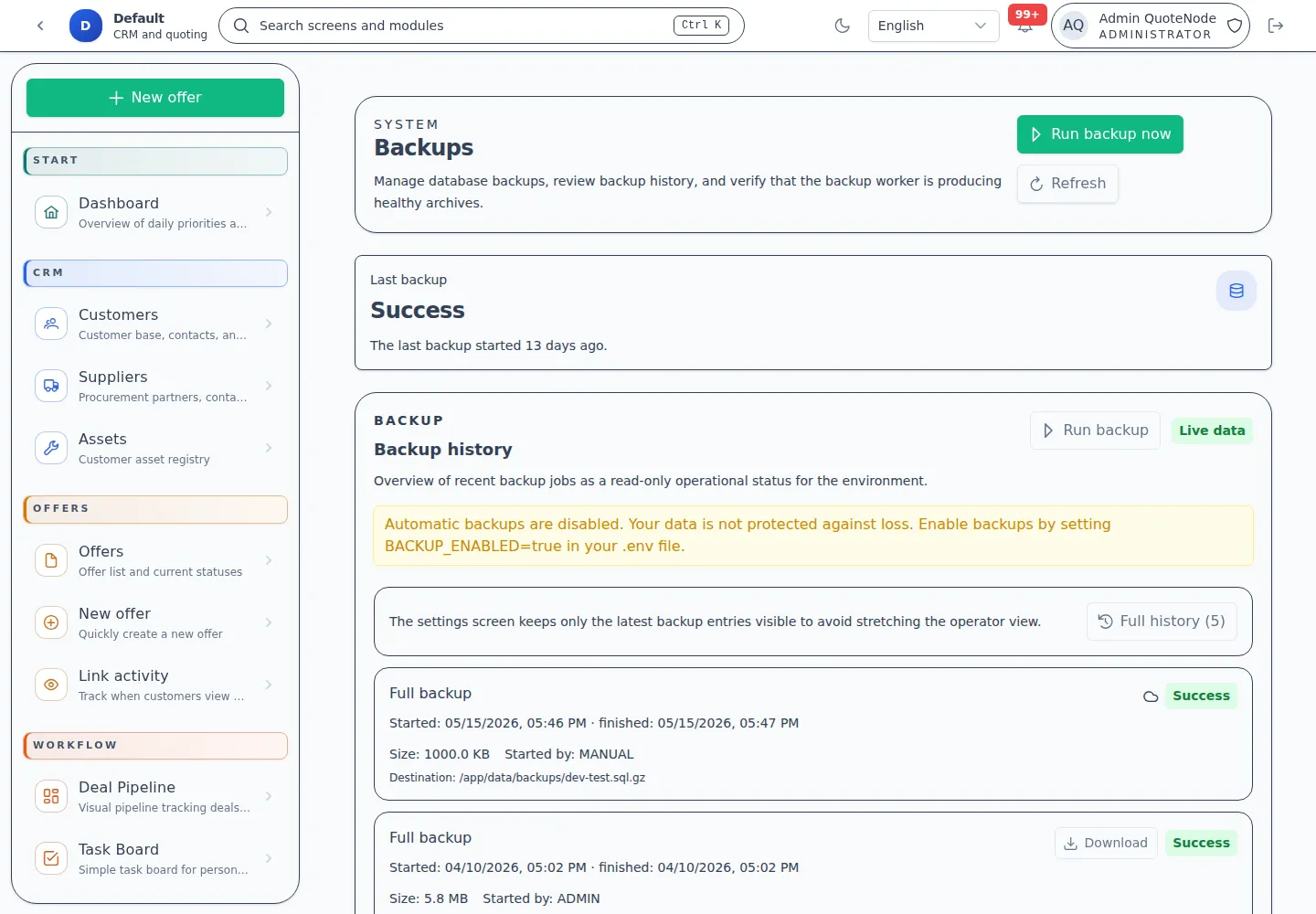Screen dimensions: 1316x914
Task: Select the START section header
Action: (x=155, y=161)
